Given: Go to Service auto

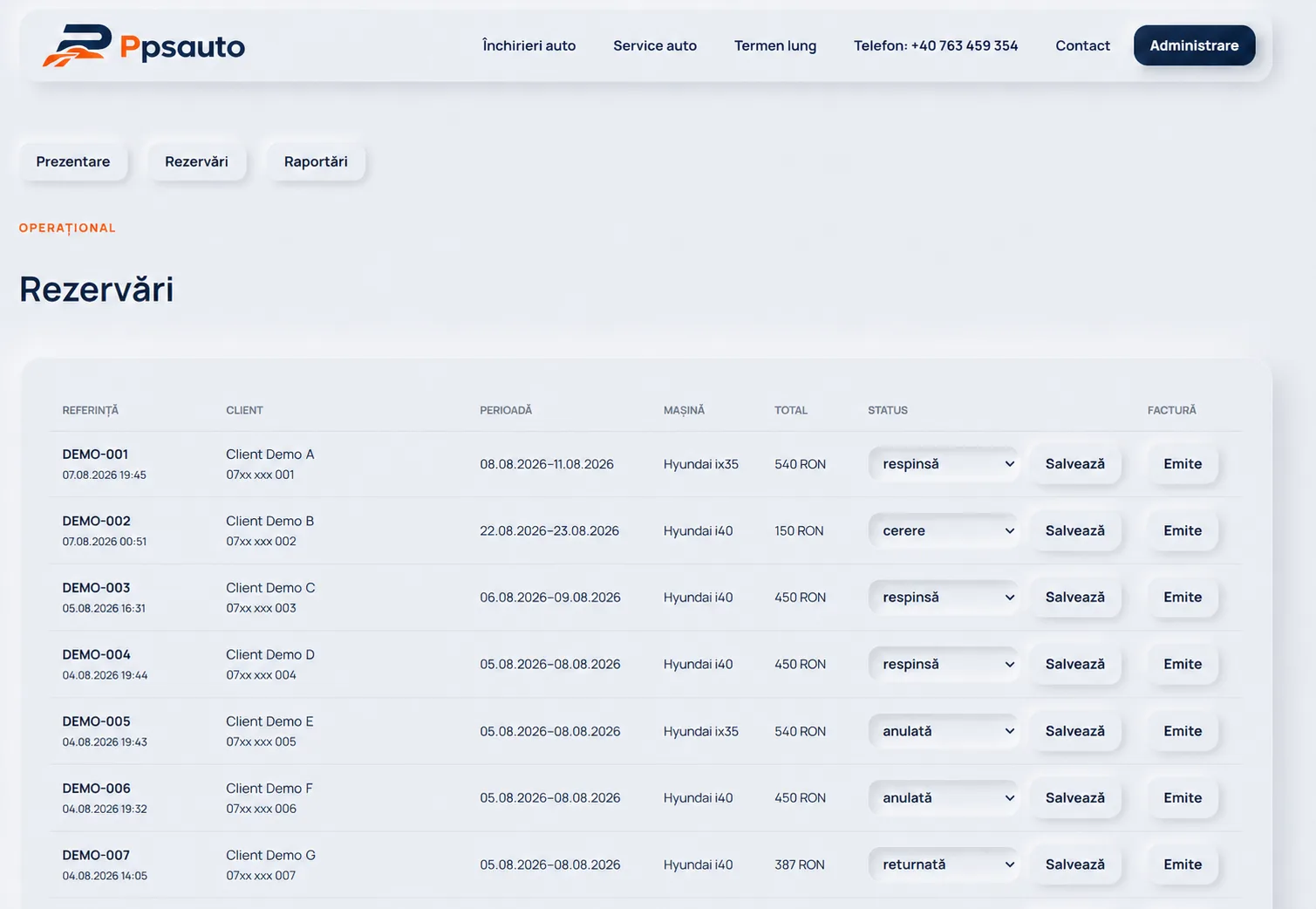Looking at the screenshot, I should 655,45.
